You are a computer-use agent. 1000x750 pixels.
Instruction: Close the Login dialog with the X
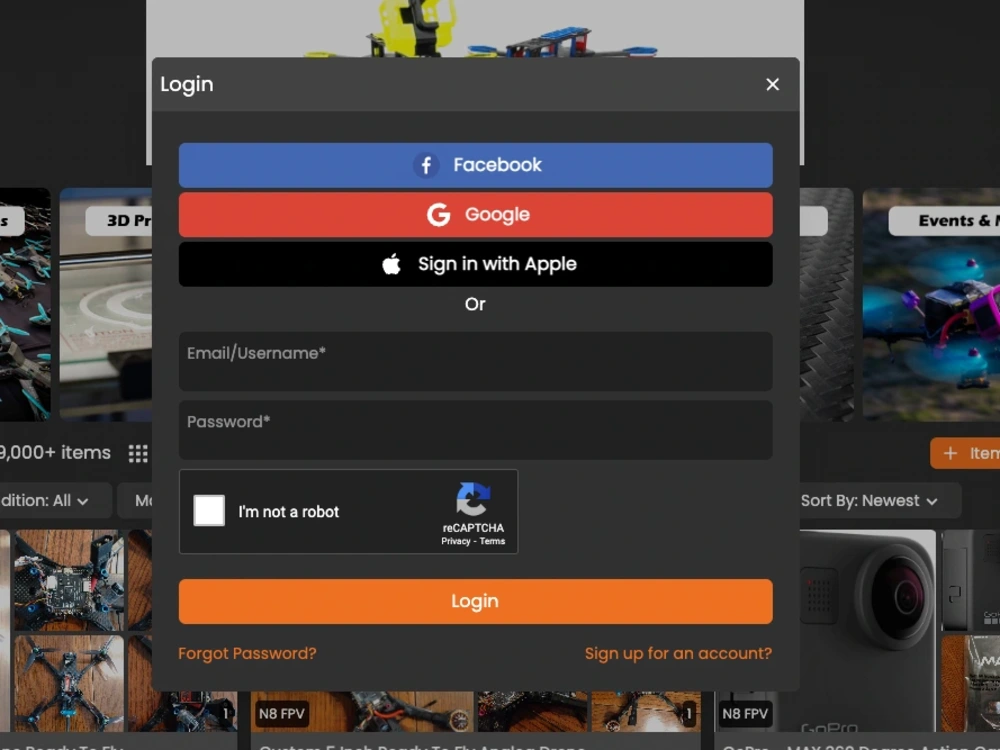point(772,84)
